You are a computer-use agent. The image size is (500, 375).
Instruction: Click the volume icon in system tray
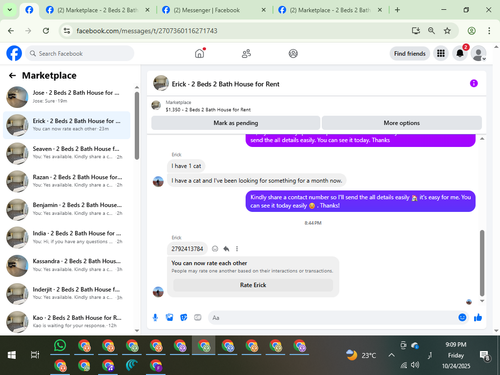point(415,365)
